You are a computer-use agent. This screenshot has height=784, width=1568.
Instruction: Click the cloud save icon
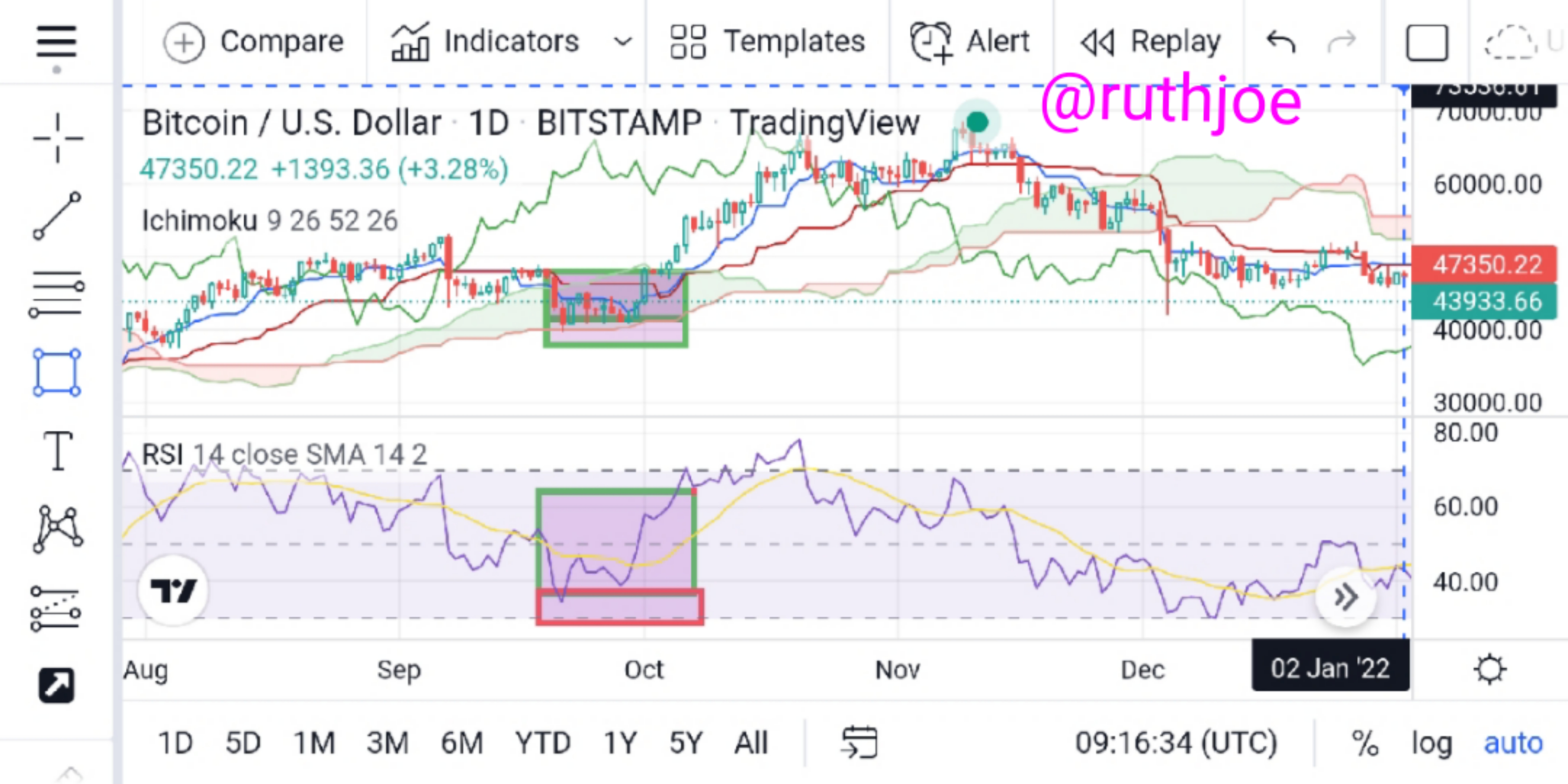[1511, 43]
